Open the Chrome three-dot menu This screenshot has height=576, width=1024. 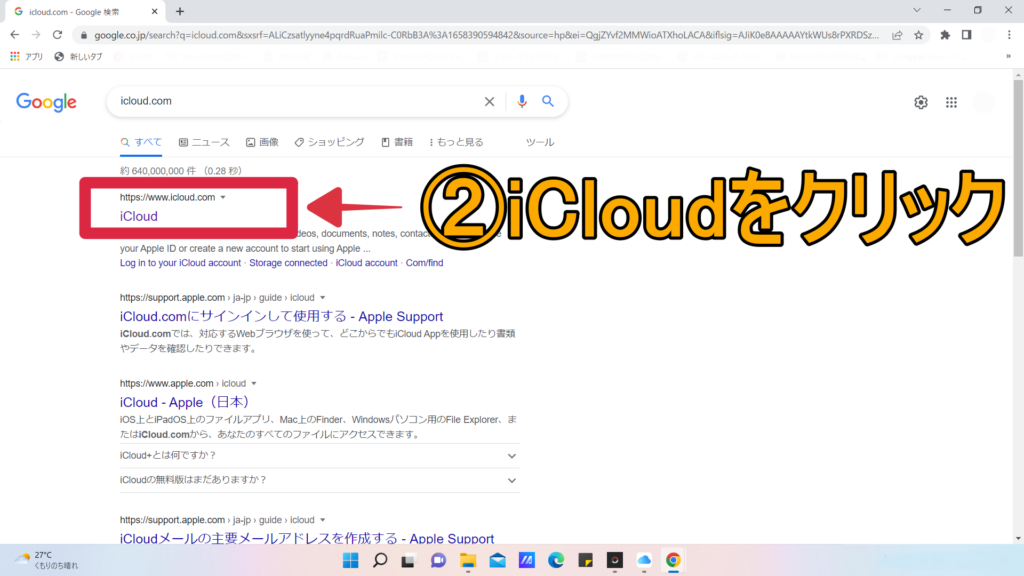pyautogui.click(x=1010, y=35)
